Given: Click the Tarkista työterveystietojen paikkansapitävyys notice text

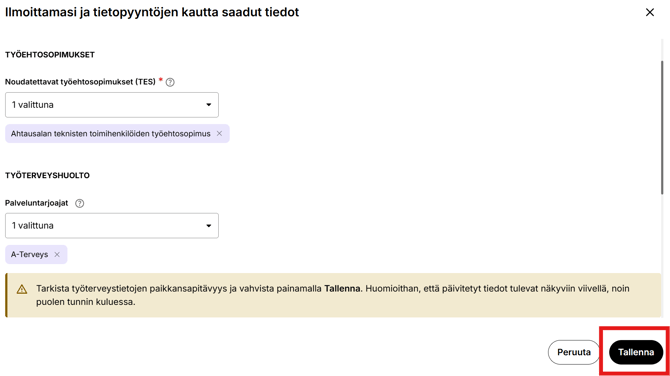Looking at the screenshot, I should click(332, 295).
